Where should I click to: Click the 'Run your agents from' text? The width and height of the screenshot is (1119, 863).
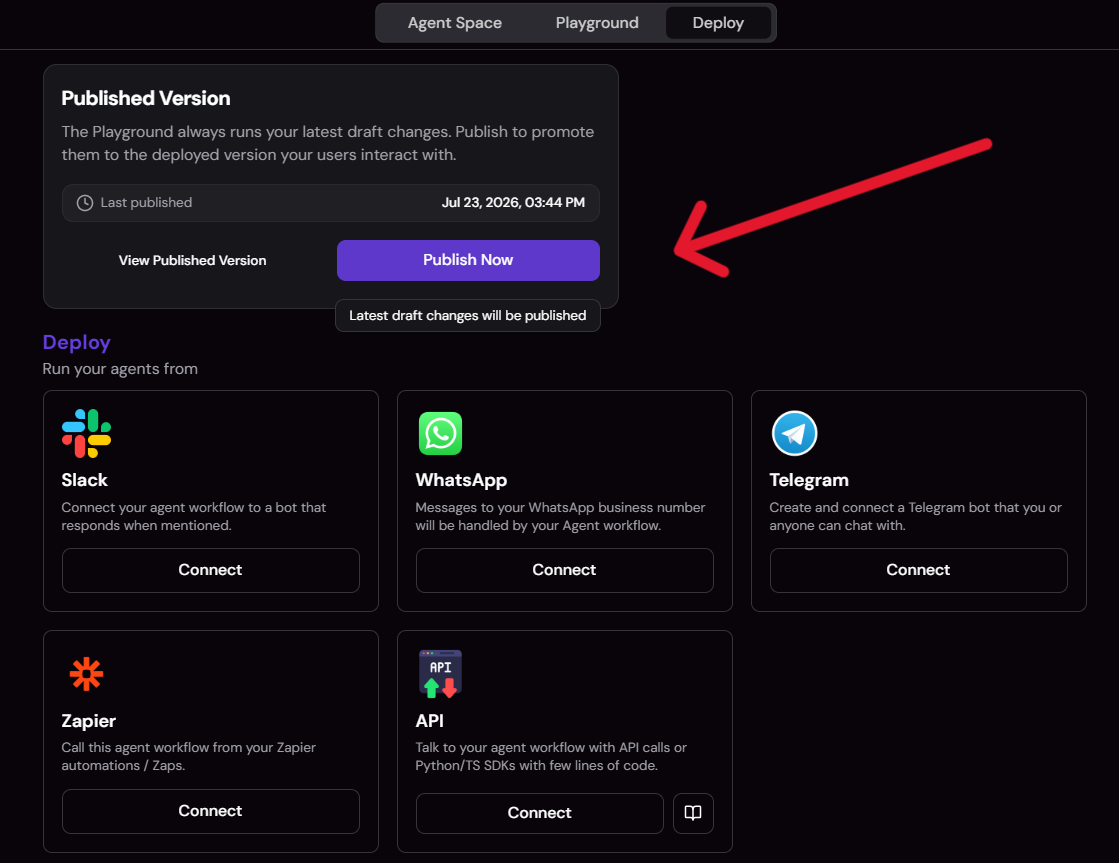pos(120,369)
